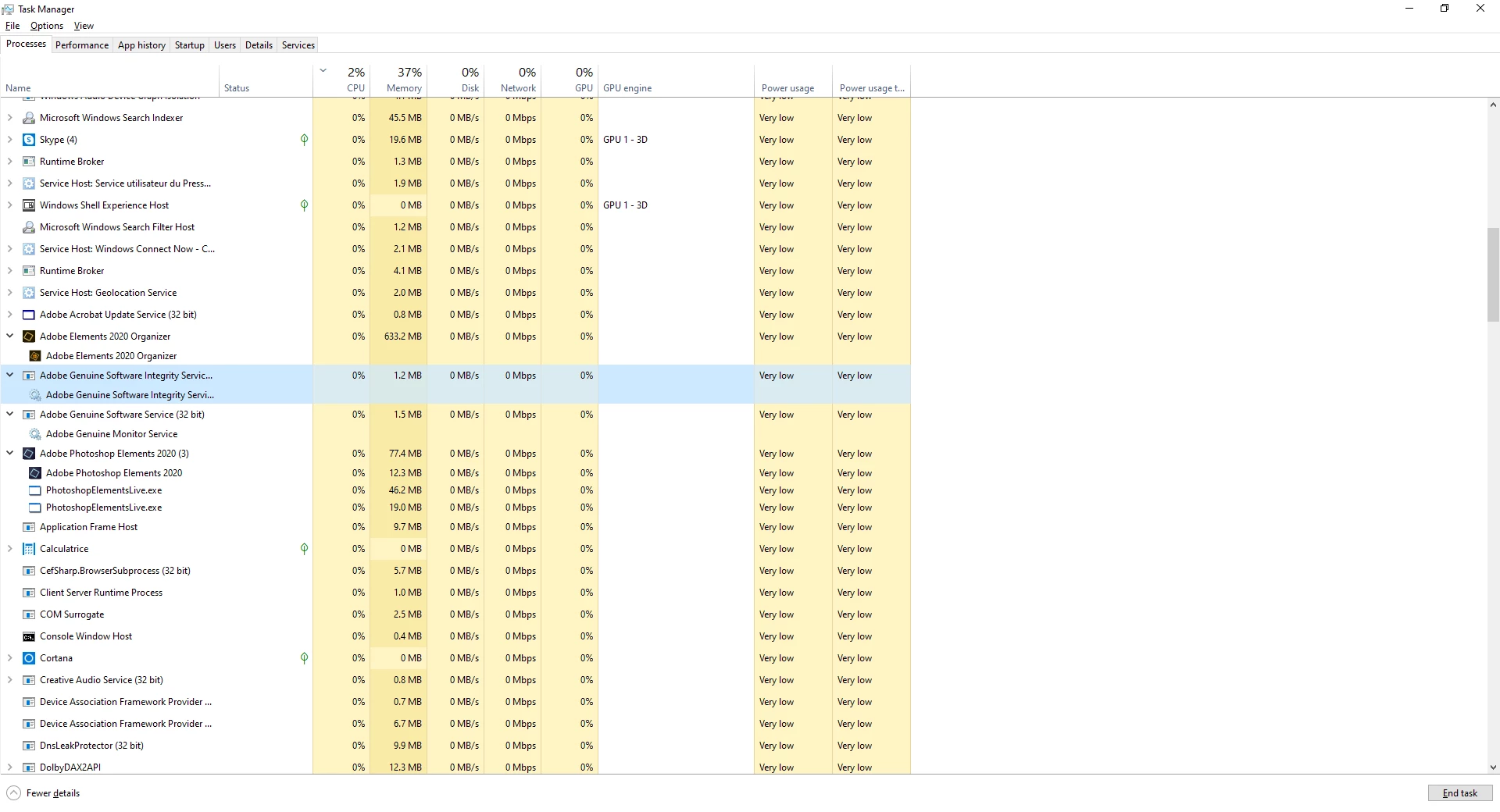The height and width of the screenshot is (812, 1500).
Task: Click the Creative Audio Service icon
Action: coord(29,680)
